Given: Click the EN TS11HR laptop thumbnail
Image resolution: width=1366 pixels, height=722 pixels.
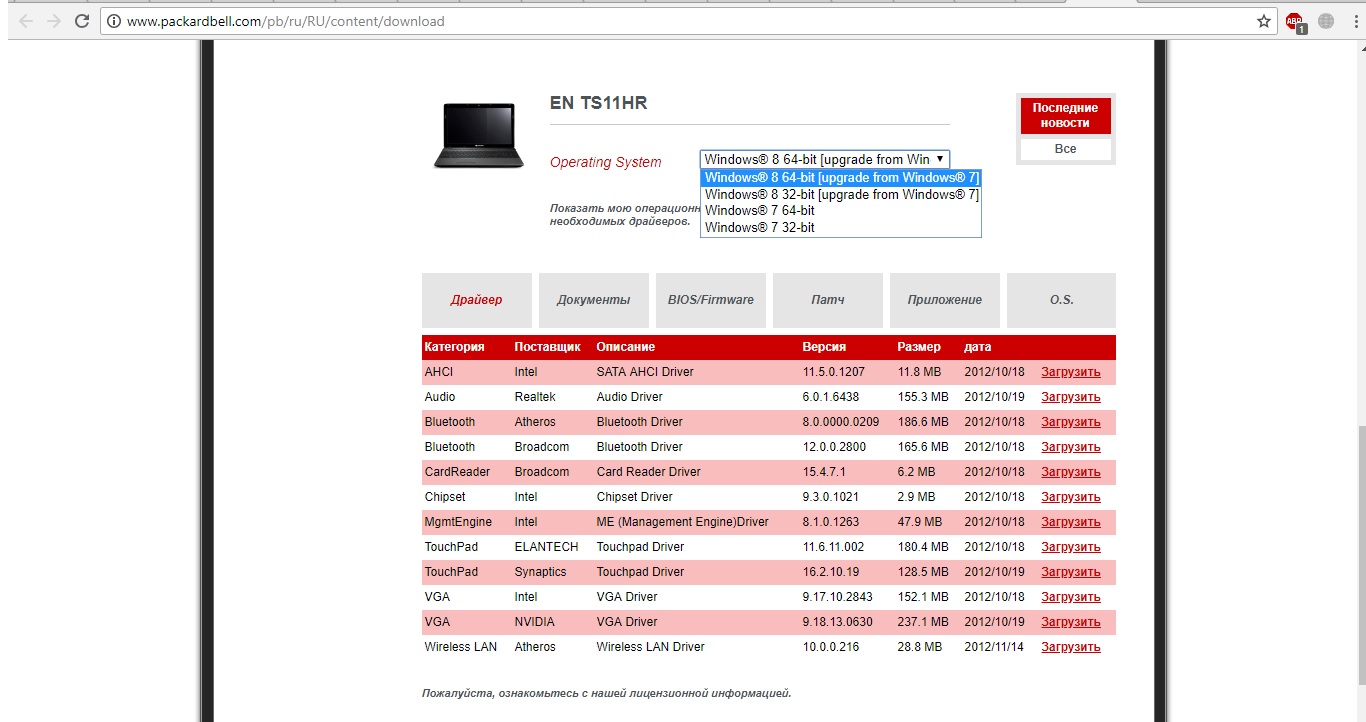Looking at the screenshot, I should coord(479,135).
